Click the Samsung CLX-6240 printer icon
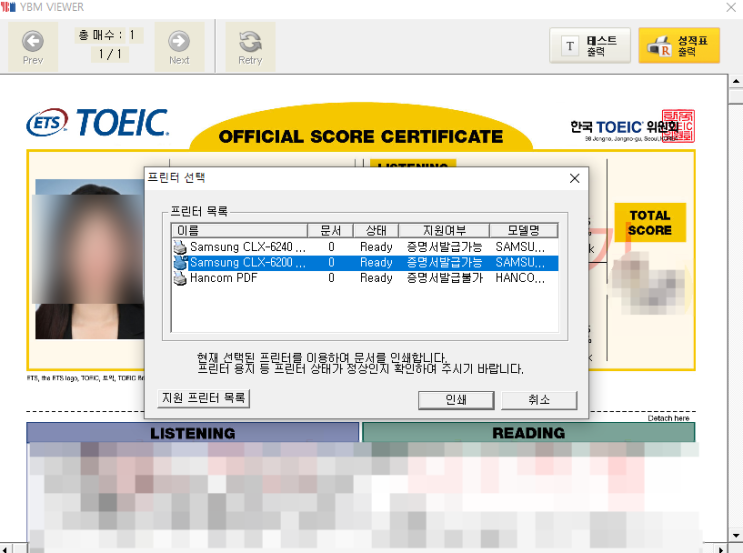 pyautogui.click(x=180, y=247)
